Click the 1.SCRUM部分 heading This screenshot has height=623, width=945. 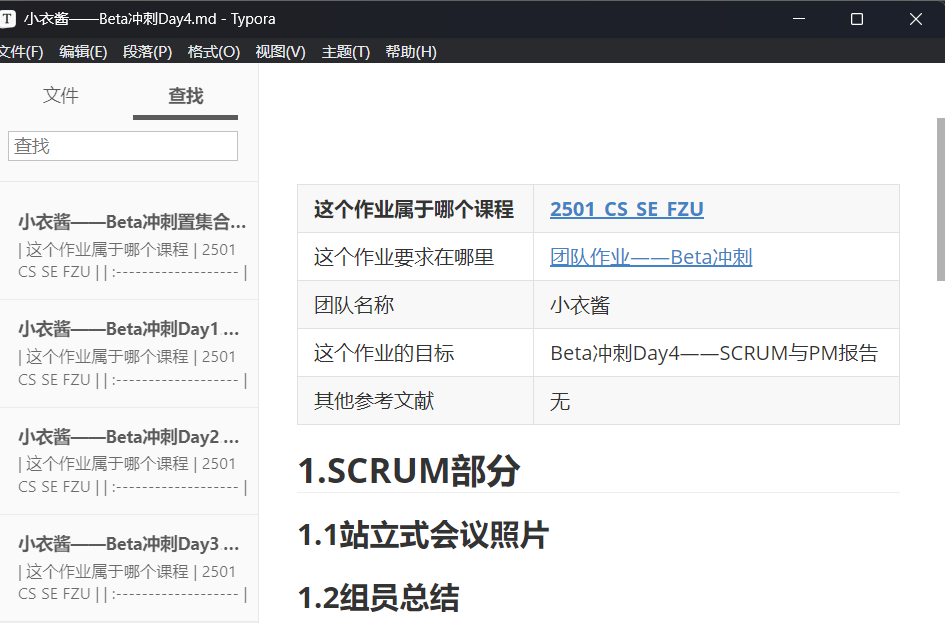[x=409, y=471]
